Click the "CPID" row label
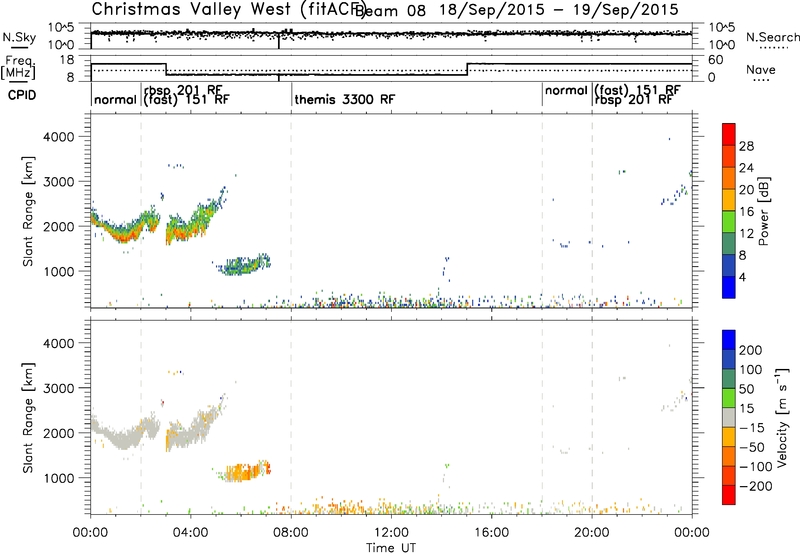The height and width of the screenshot is (554, 800). click(22, 95)
